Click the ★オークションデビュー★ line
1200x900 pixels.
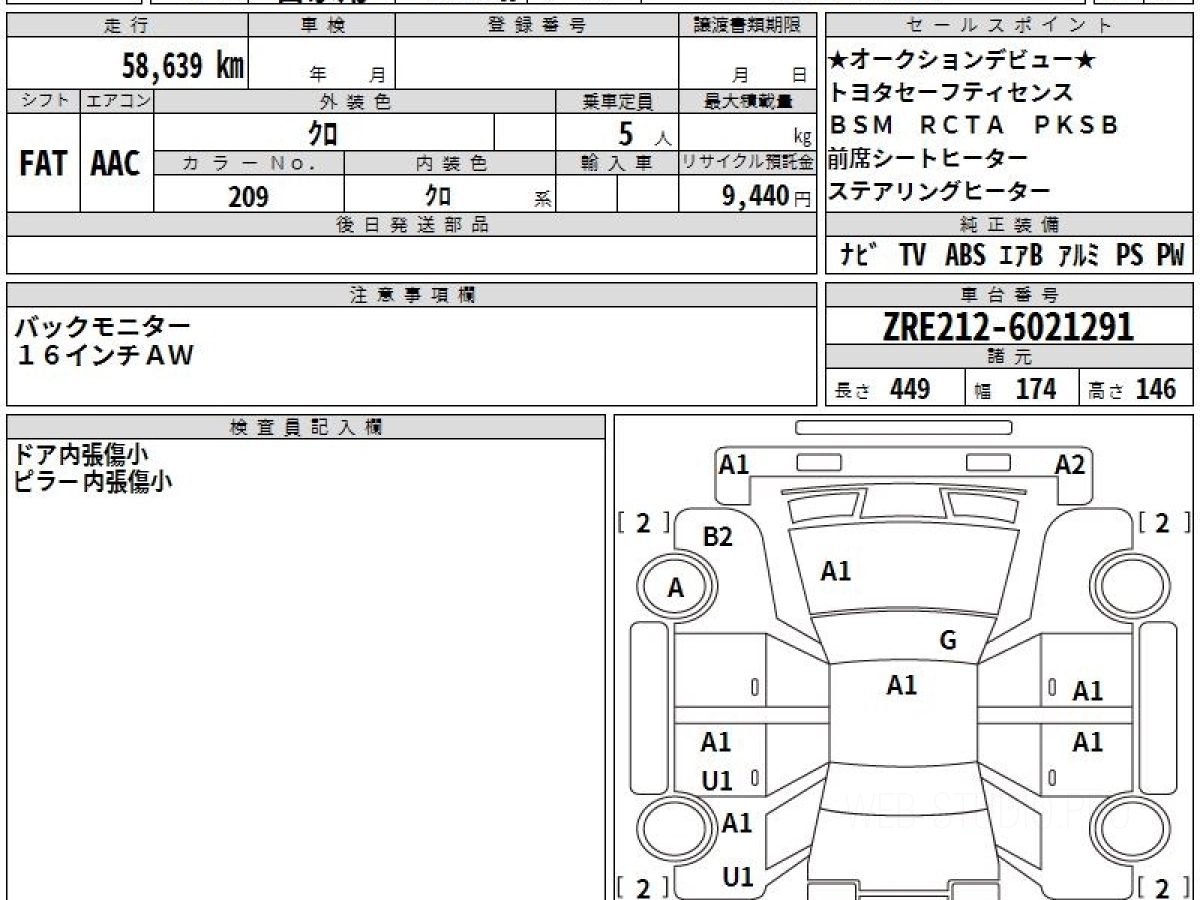(x=962, y=61)
